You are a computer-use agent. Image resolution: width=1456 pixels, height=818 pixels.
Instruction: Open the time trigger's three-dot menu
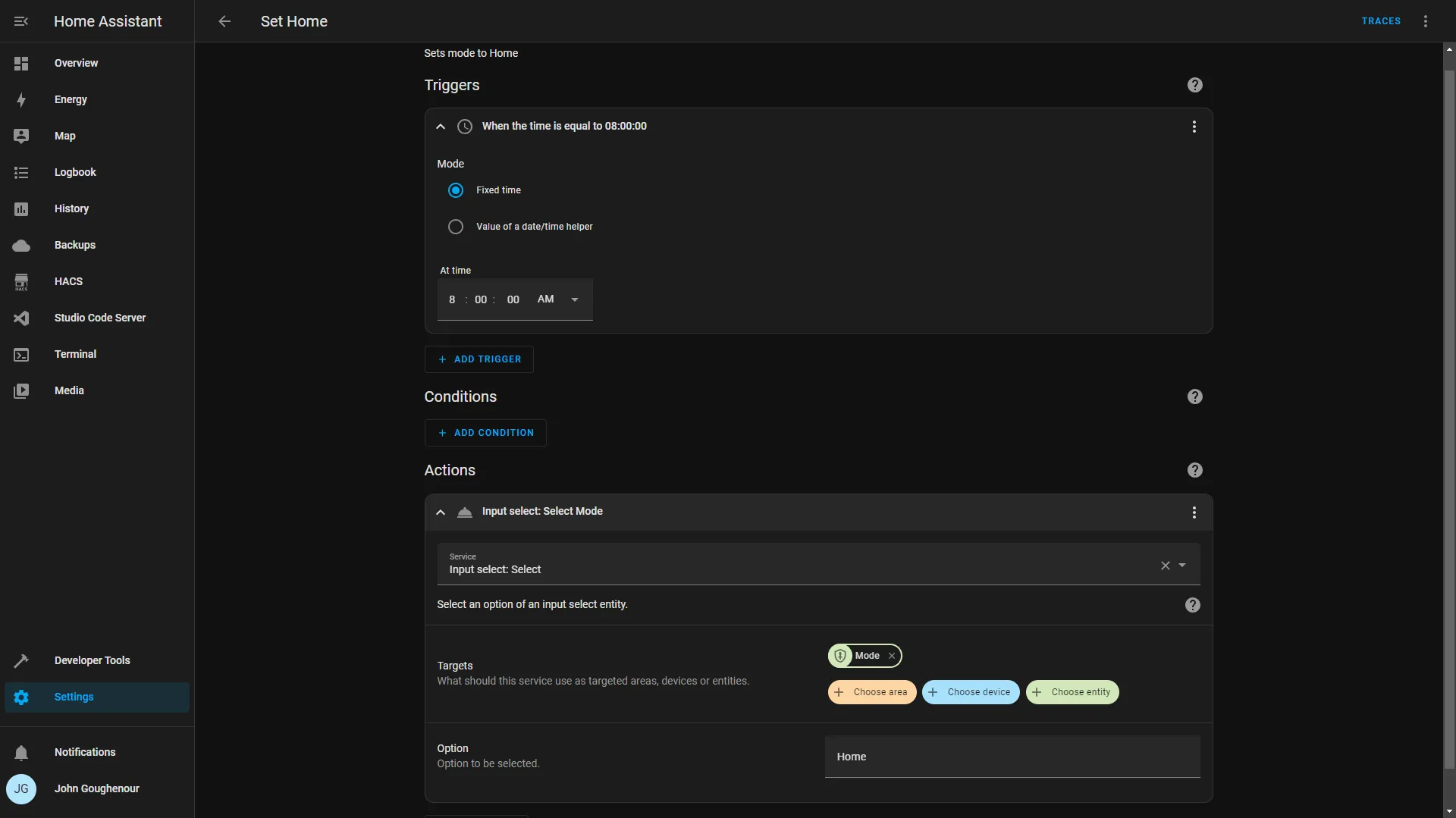coord(1194,127)
